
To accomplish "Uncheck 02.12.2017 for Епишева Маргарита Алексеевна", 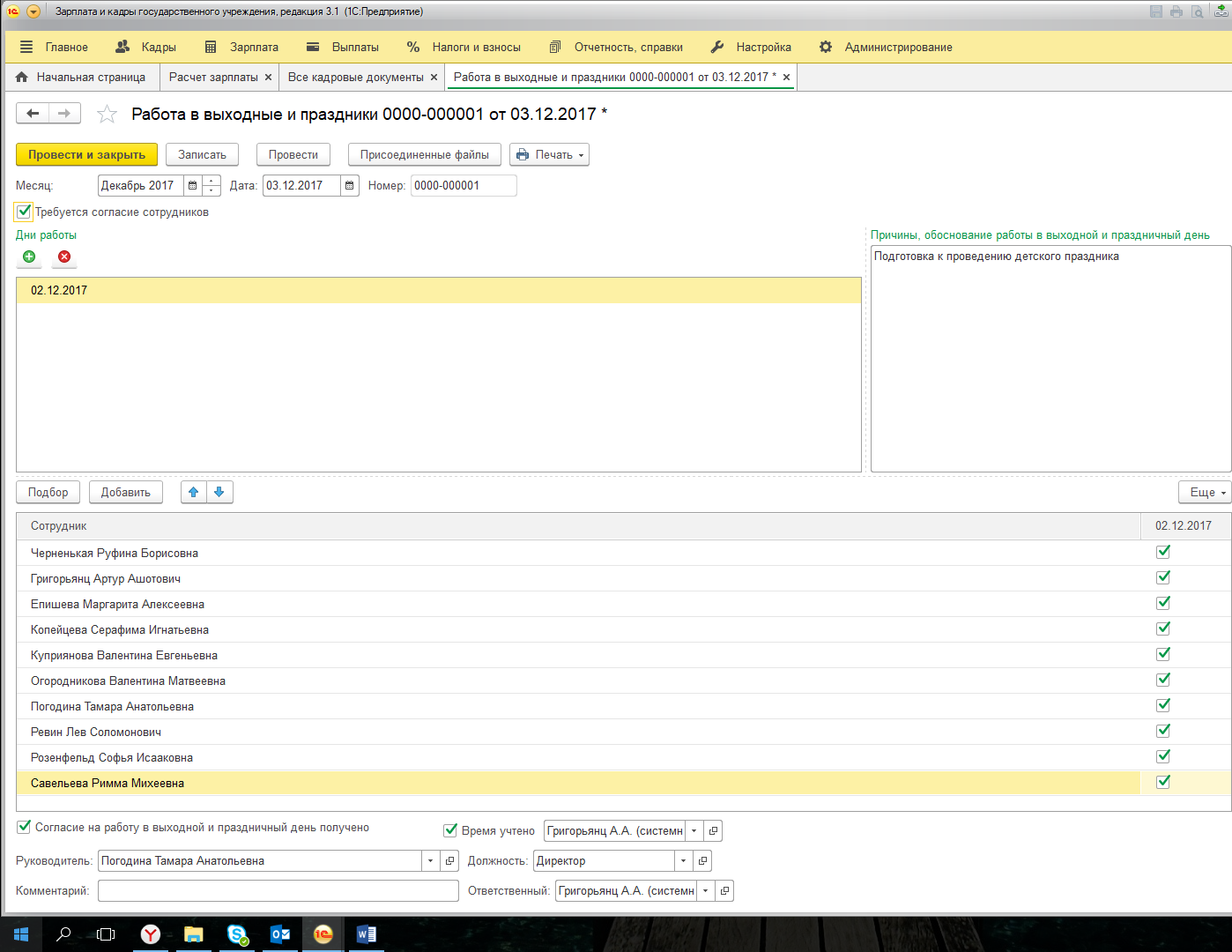I will click(x=1163, y=603).
